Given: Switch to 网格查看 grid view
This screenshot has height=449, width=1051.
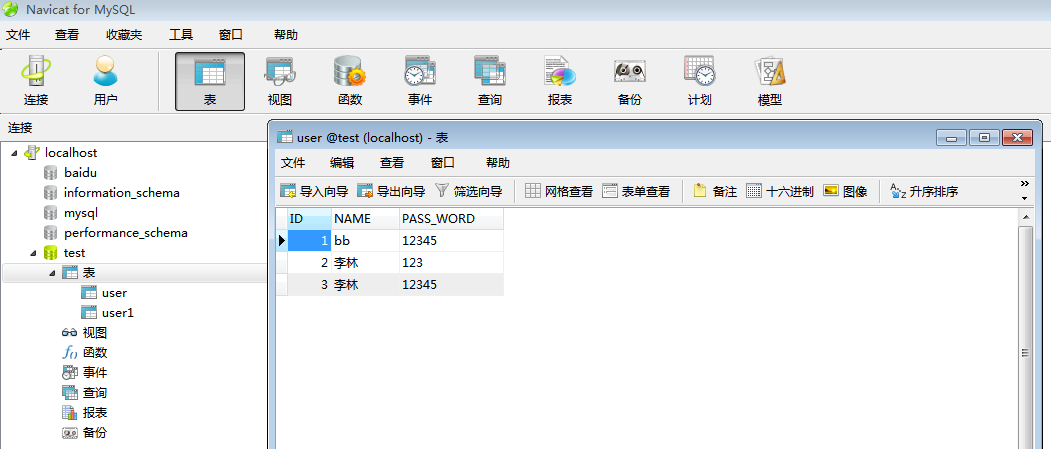Looking at the screenshot, I should (559, 191).
